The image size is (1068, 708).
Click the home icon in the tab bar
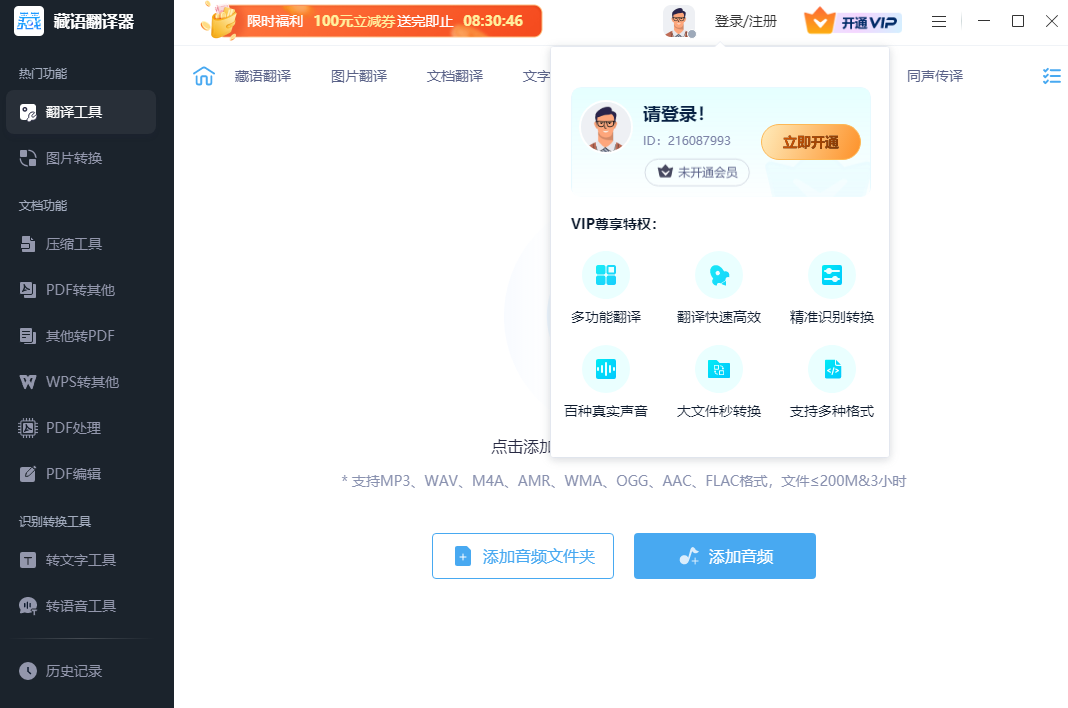(x=204, y=76)
